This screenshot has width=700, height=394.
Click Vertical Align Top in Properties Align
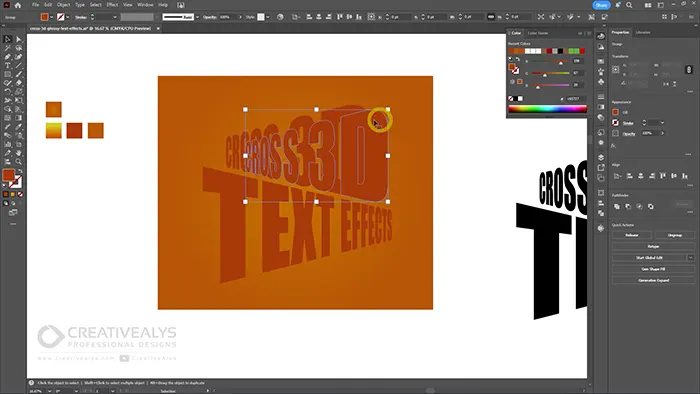663,176
